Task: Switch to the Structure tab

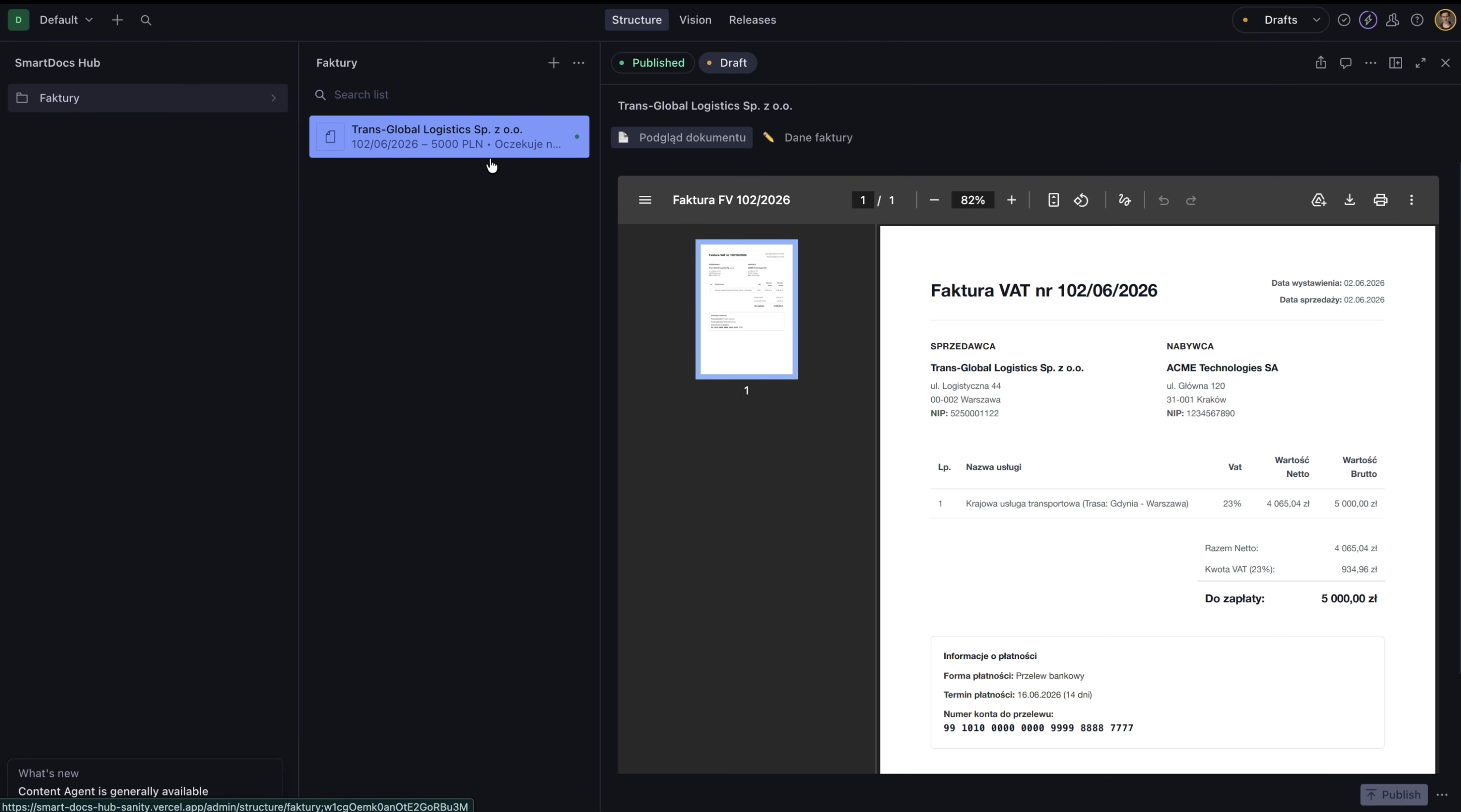Action: pos(637,20)
